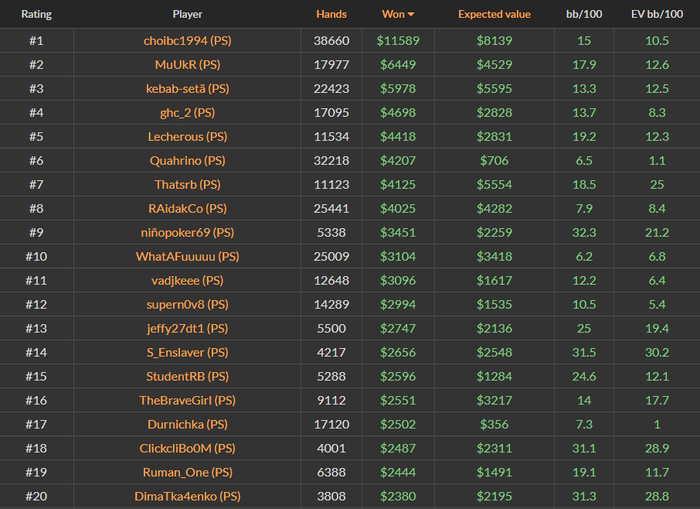
Task: Open Lecherous (PS) player page
Action: point(186,136)
